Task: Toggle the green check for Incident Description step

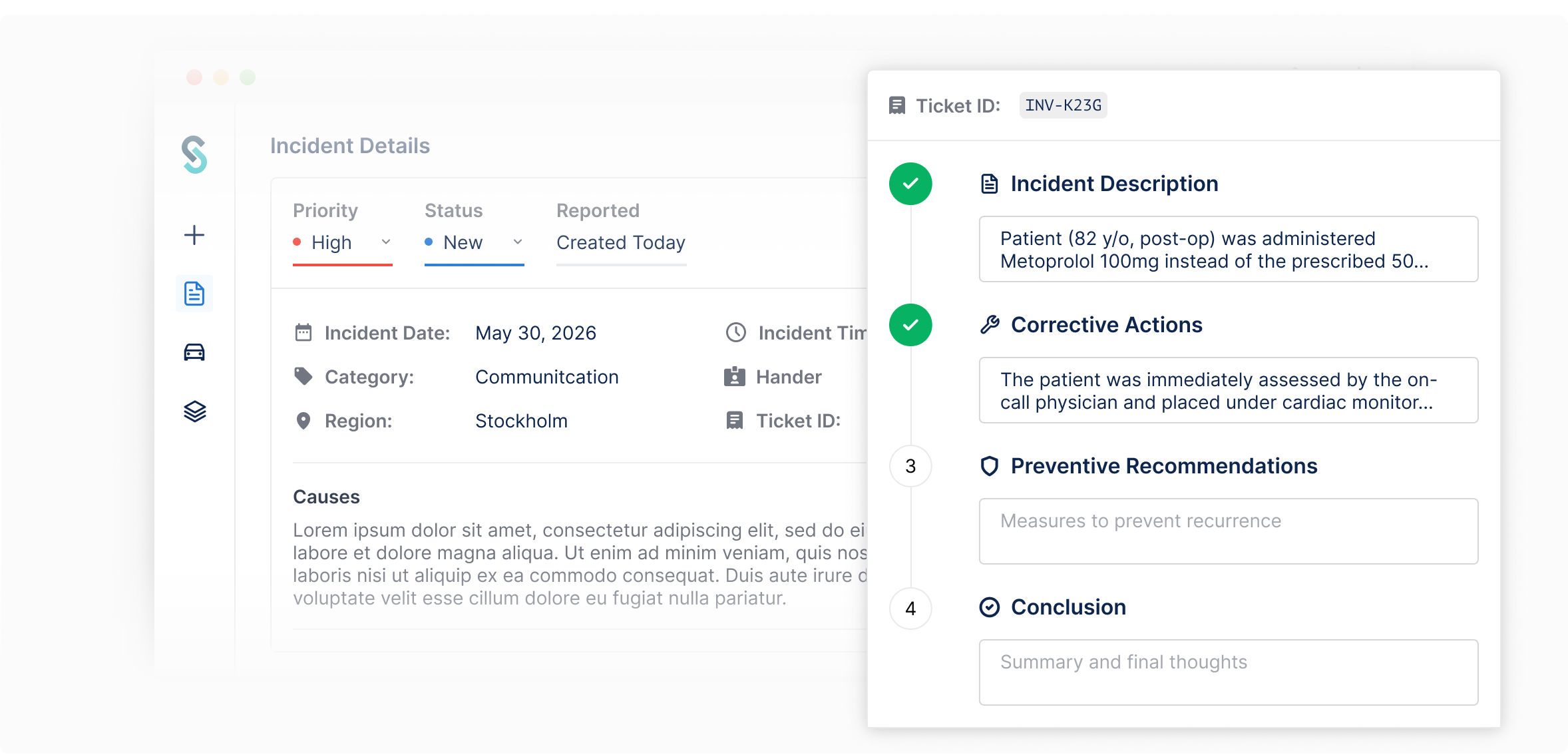Action: [910, 184]
